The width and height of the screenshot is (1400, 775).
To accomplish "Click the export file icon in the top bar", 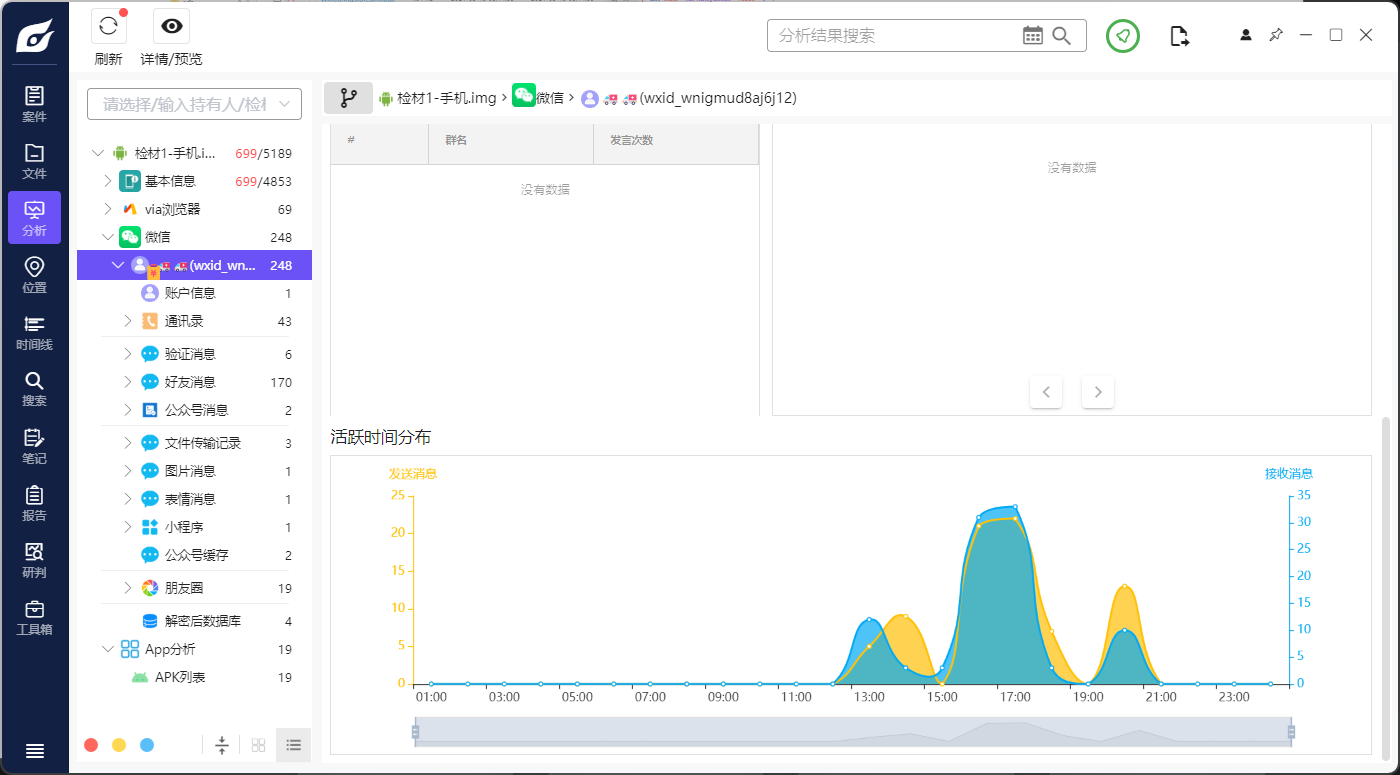I will (x=1180, y=37).
